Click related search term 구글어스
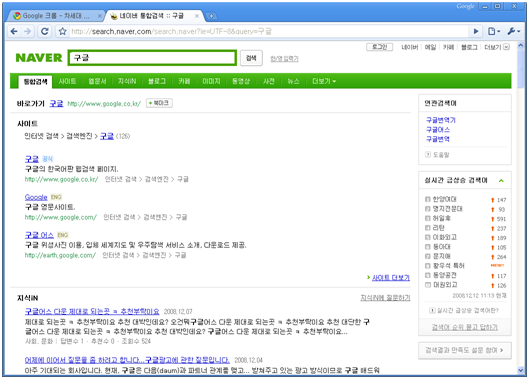This screenshot has width=529, height=379. click(x=438, y=130)
